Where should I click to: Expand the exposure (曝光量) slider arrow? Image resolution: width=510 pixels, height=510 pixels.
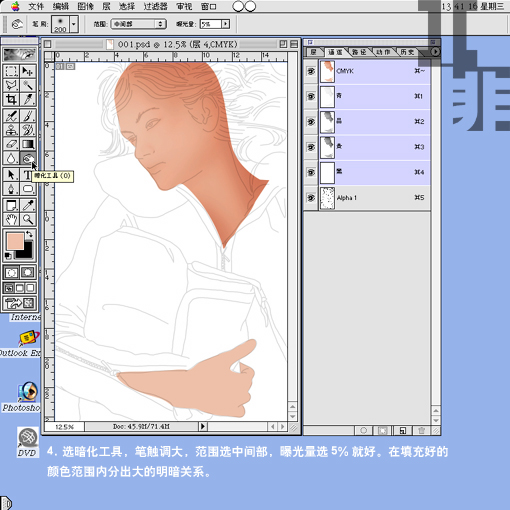click(226, 24)
